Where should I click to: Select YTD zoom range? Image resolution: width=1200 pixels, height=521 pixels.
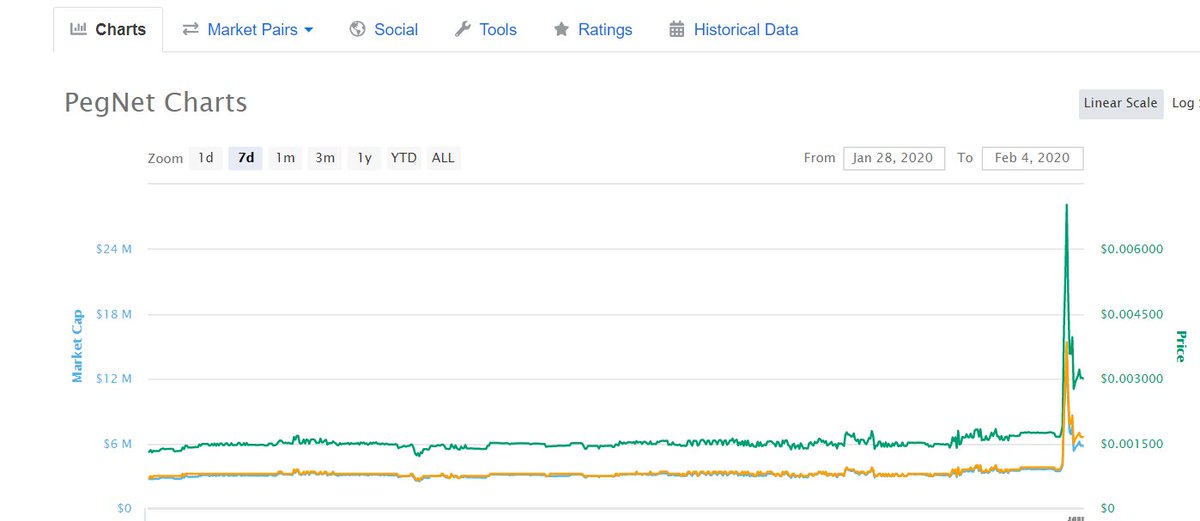(x=404, y=158)
